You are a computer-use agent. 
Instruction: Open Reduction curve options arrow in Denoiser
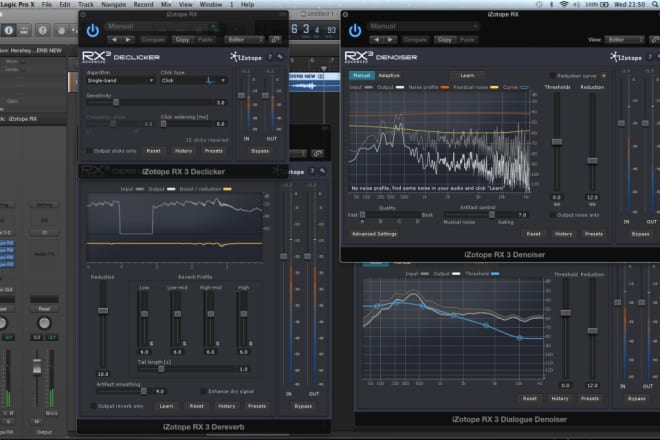[604, 76]
